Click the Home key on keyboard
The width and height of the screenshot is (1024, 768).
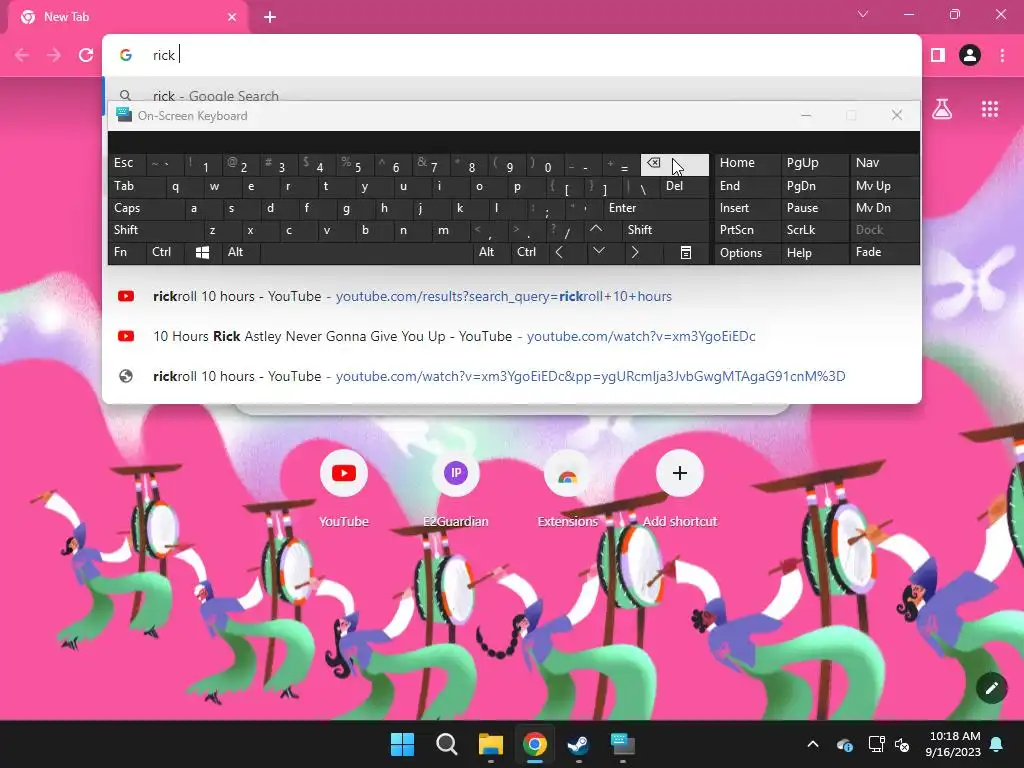pyautogui.click(x=748, y=163)
